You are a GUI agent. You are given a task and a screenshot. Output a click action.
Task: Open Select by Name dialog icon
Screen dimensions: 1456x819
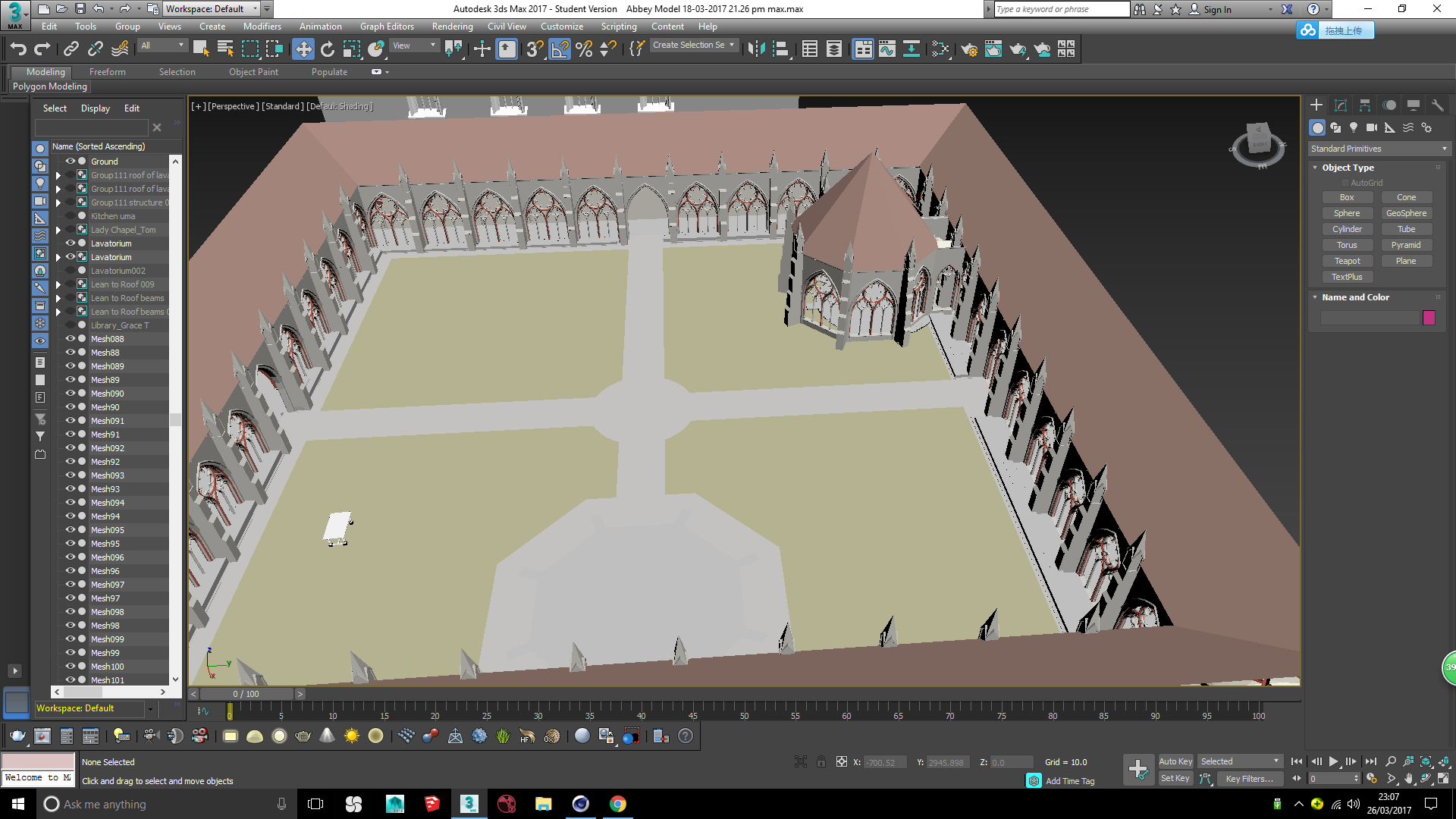[225, 49]
